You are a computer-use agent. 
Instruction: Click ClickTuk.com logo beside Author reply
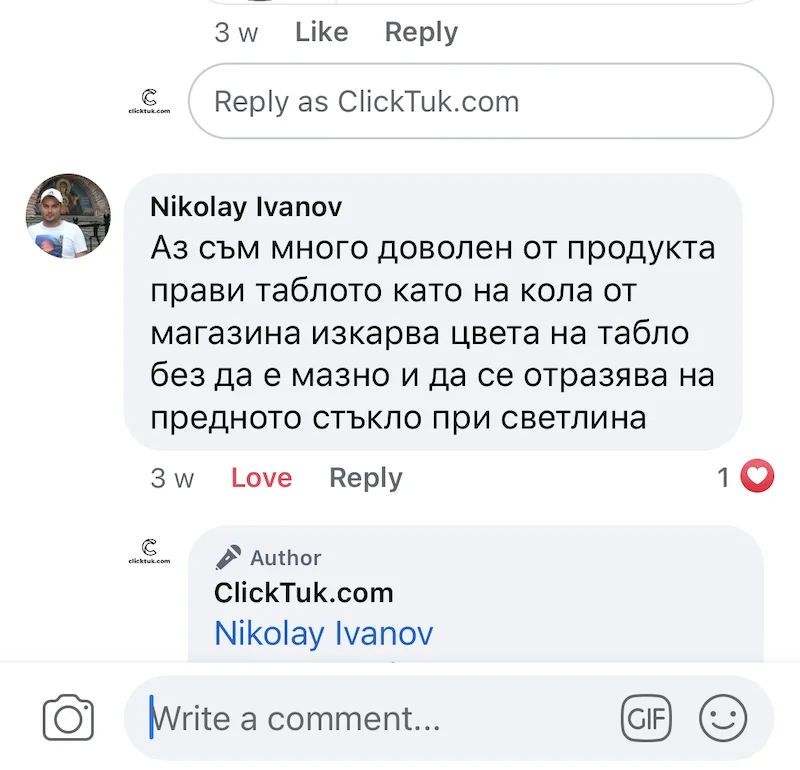(149, 551)
